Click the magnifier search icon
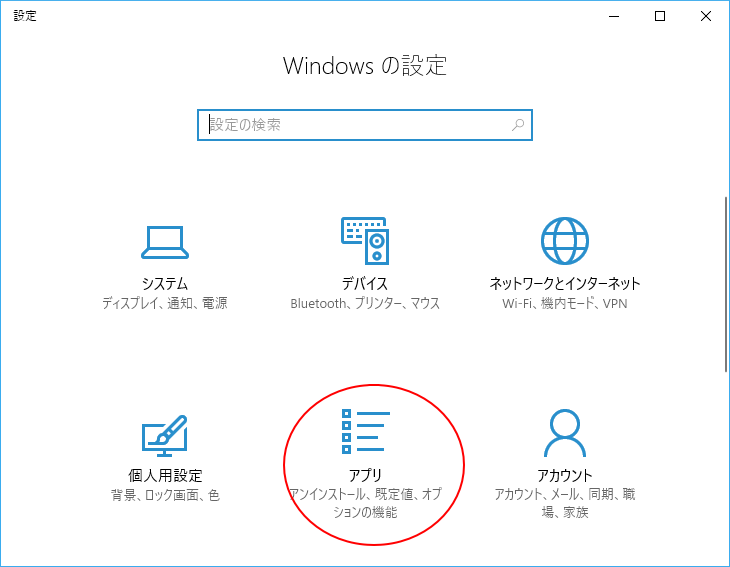Image resolution: width=730 pixels, height=567 pixels. pos(518,125)
